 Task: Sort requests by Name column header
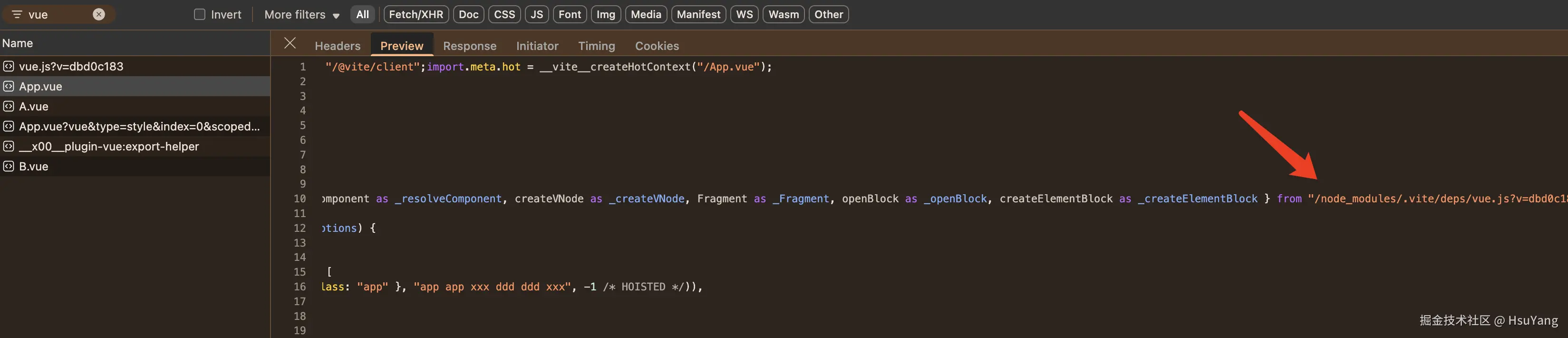(x=135, y=43)
